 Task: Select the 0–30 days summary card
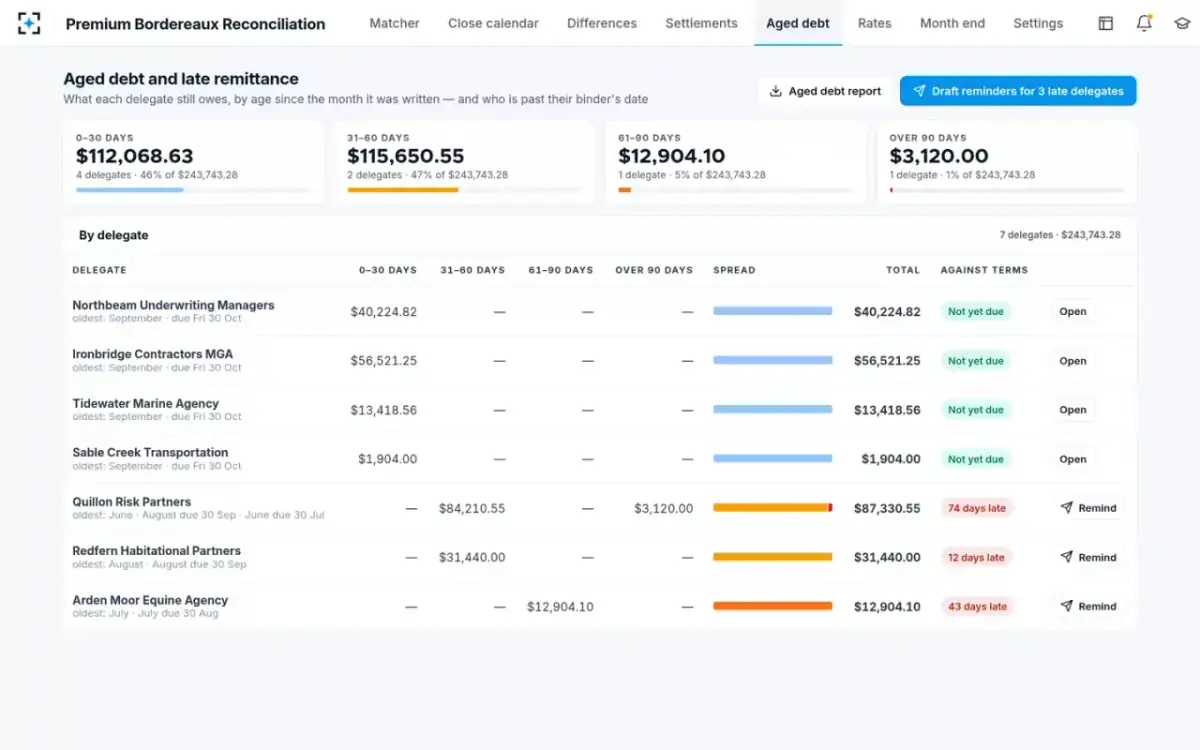click(194, 163)
